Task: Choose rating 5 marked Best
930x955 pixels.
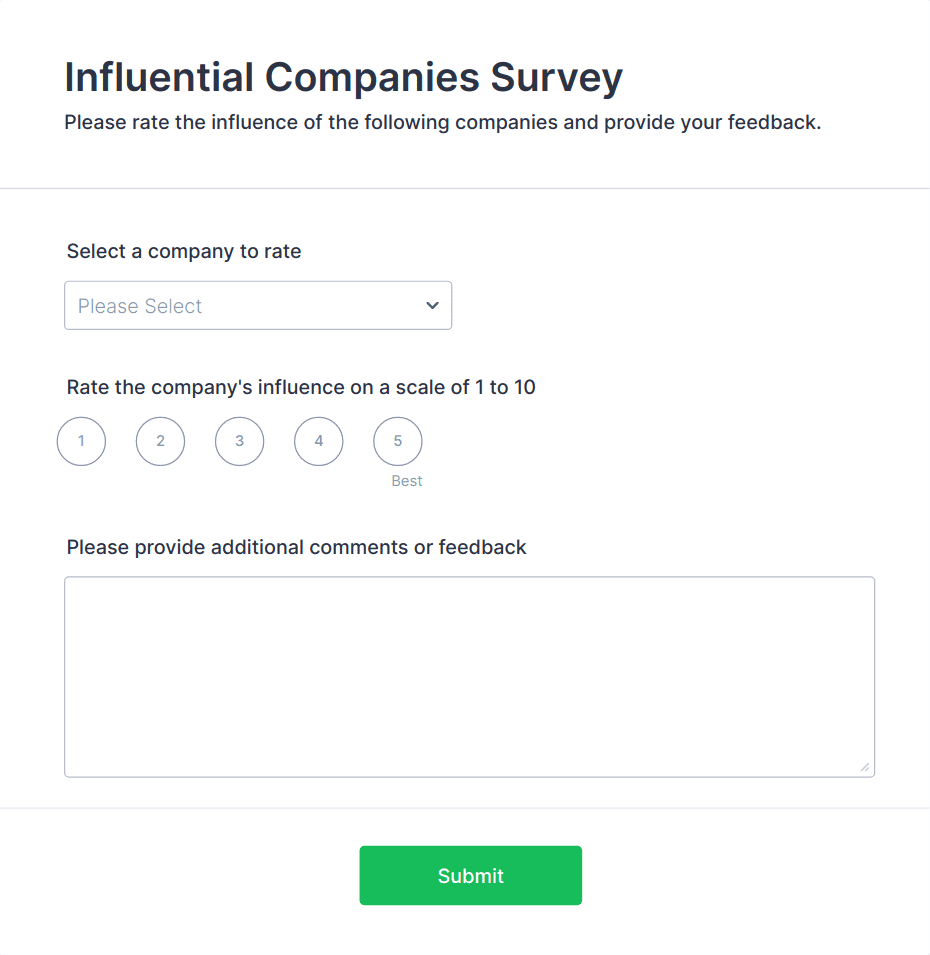Action: [x=397, y=441]
